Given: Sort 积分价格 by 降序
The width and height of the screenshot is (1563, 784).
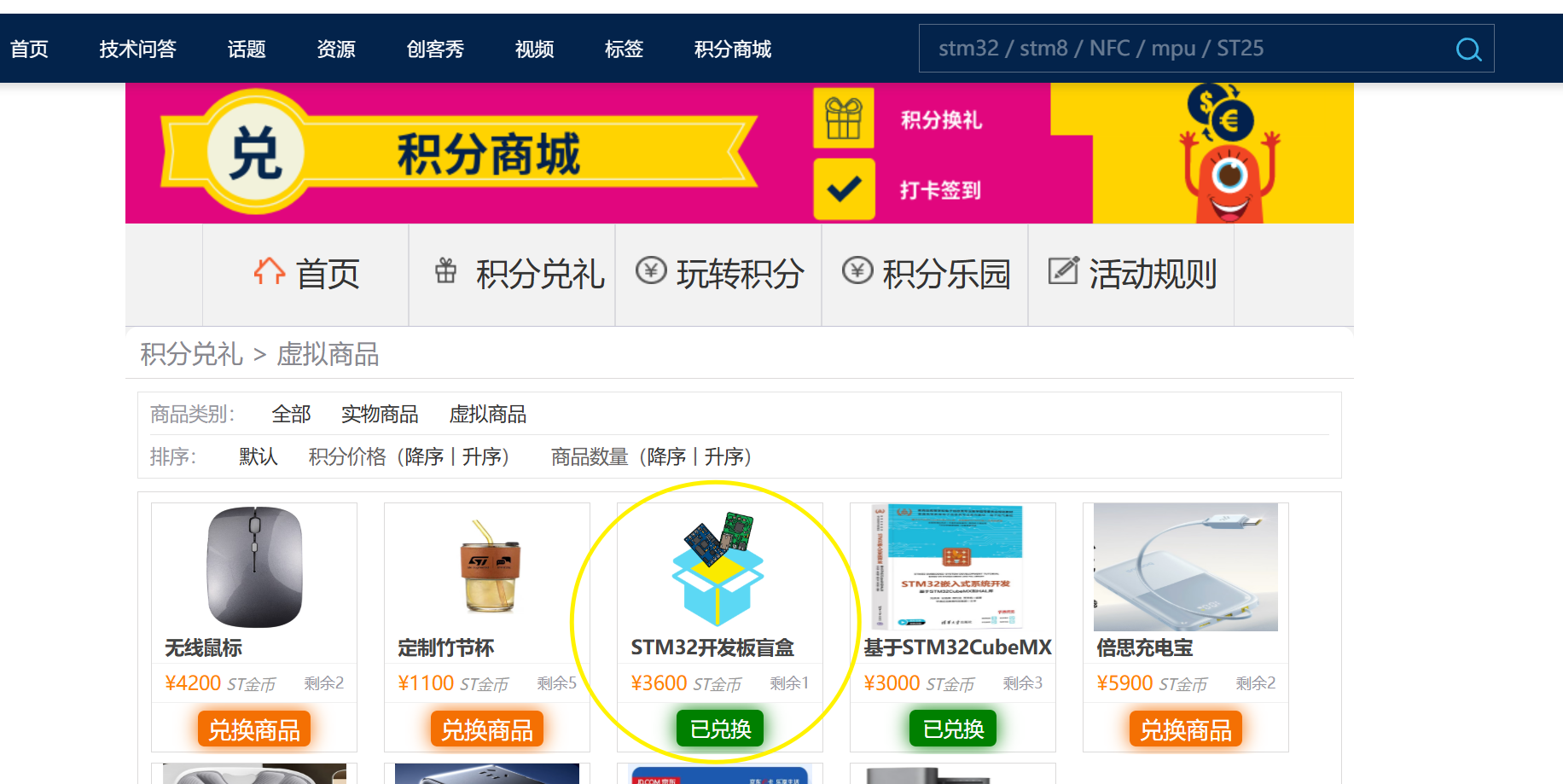Looking at the screenshot, I should click(425, 457).
